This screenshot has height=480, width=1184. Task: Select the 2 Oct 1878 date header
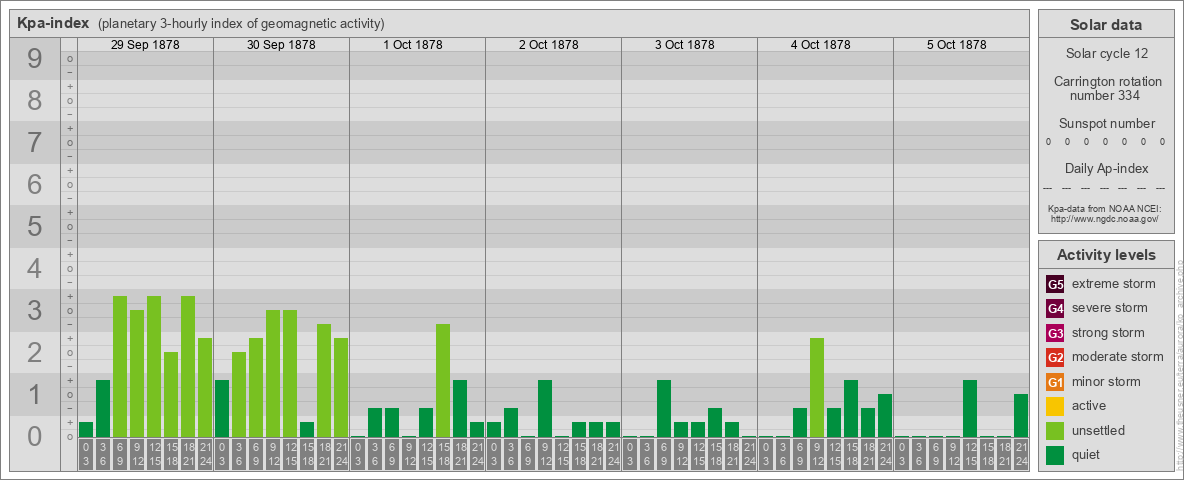pos(549,45)
